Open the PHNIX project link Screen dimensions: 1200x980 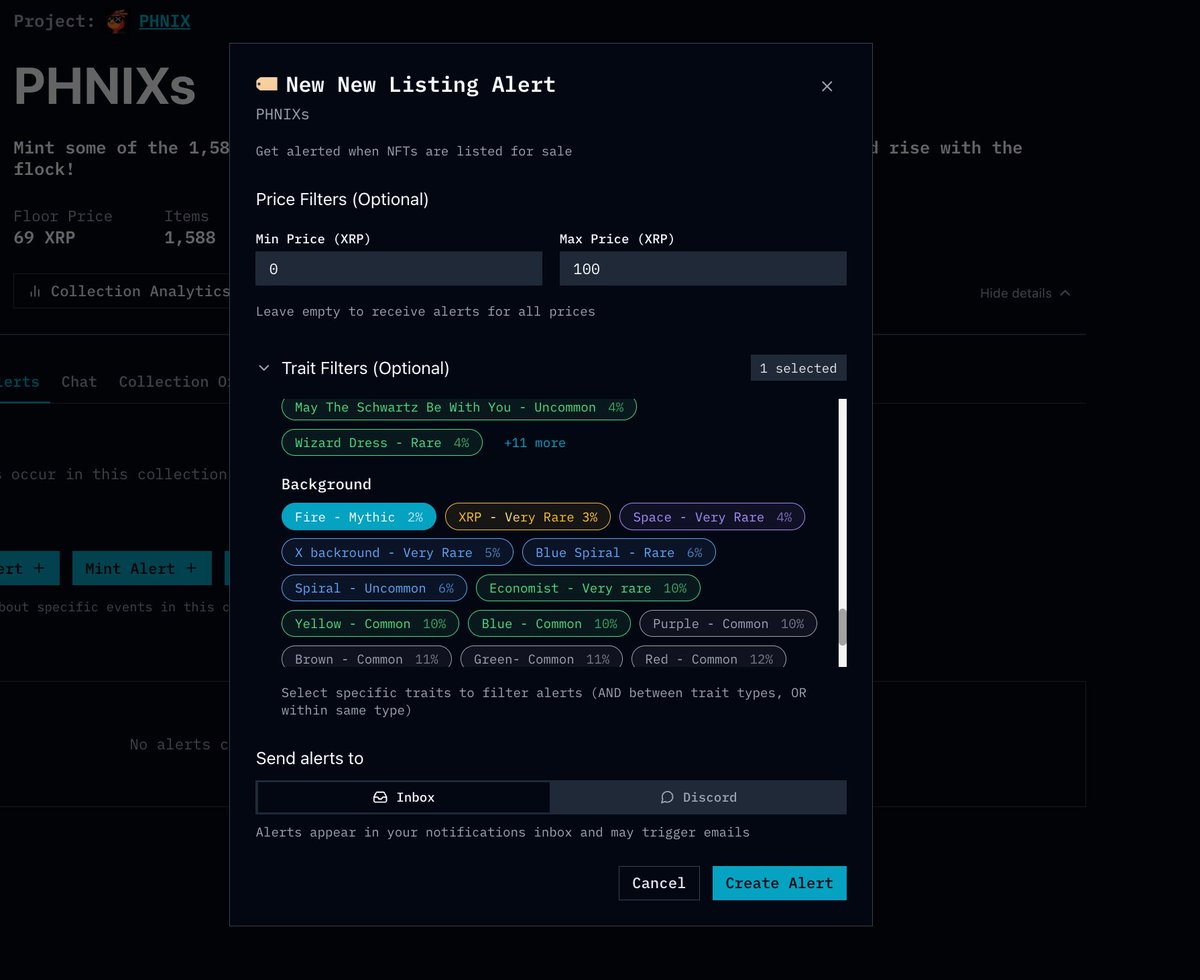click(165, 21)
